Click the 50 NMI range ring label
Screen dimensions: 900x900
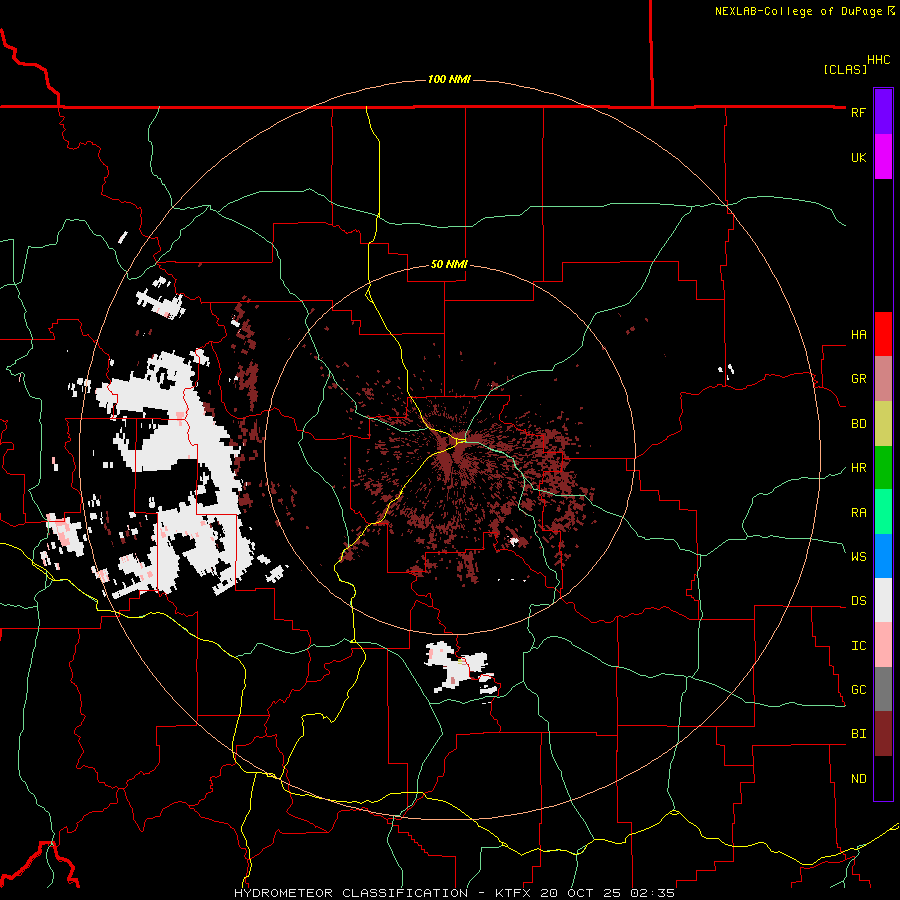click(x=449, y=265)
